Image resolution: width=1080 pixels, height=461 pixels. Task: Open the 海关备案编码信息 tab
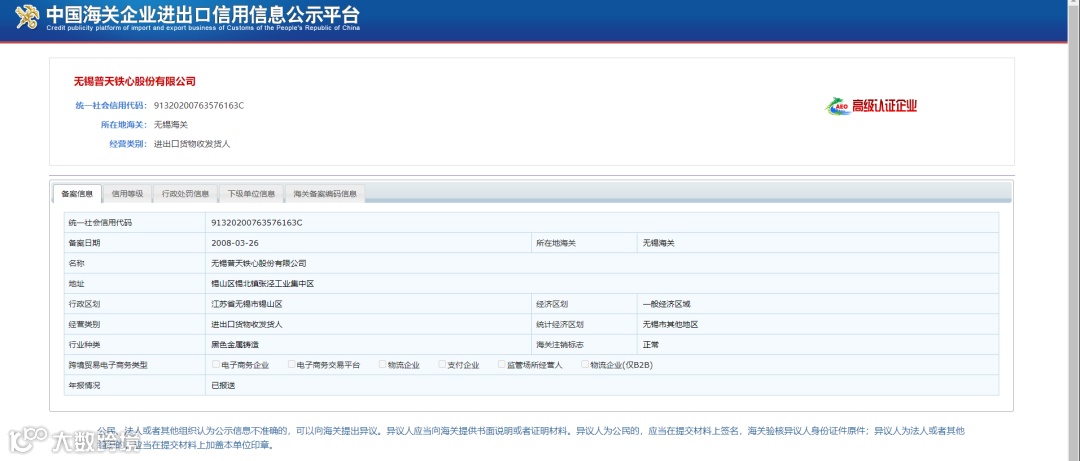click(x=325, y=194)
